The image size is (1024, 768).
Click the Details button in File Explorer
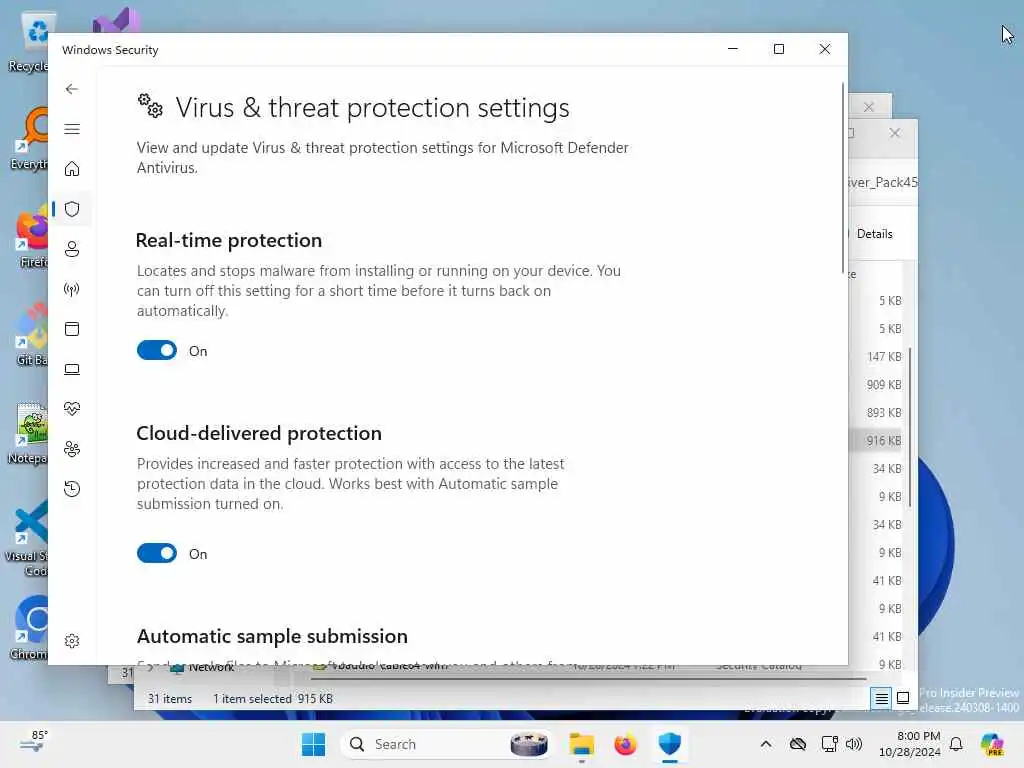(874, 234)
